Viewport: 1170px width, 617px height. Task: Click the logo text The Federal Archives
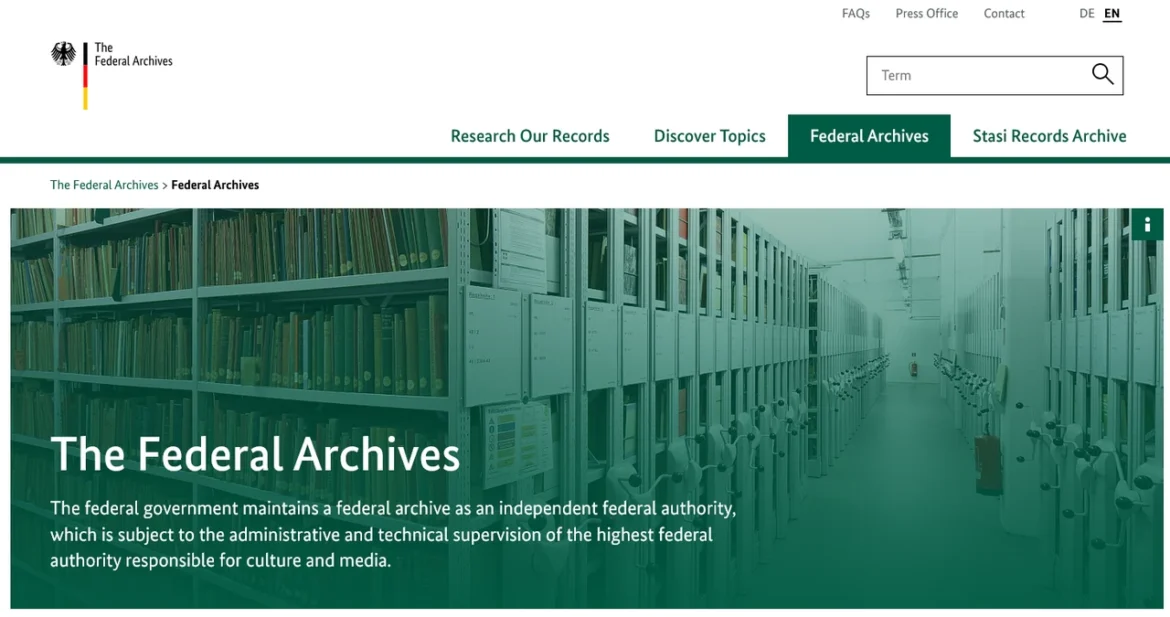133,55
